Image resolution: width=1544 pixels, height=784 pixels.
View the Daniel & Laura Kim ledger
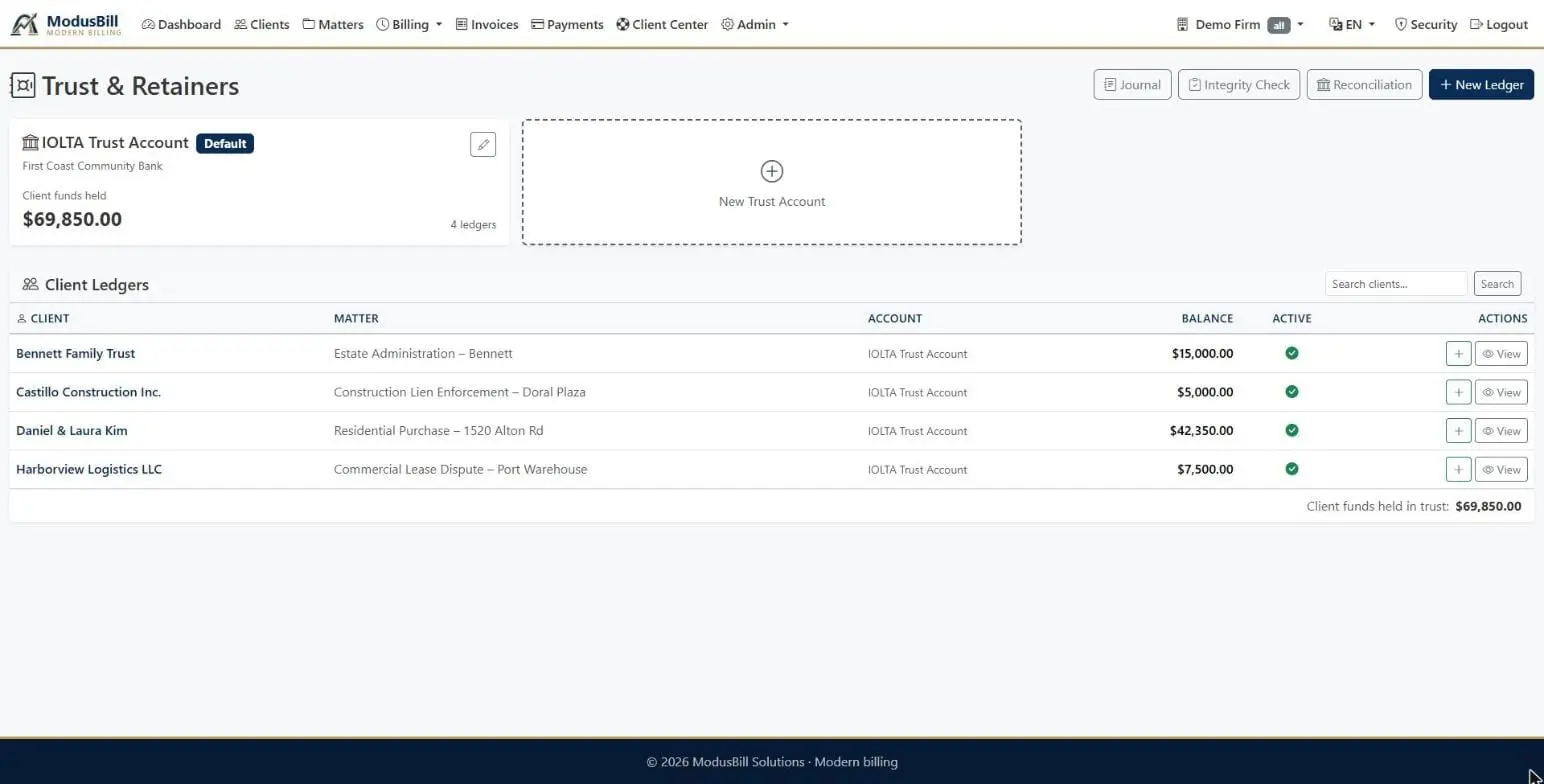1501,431
